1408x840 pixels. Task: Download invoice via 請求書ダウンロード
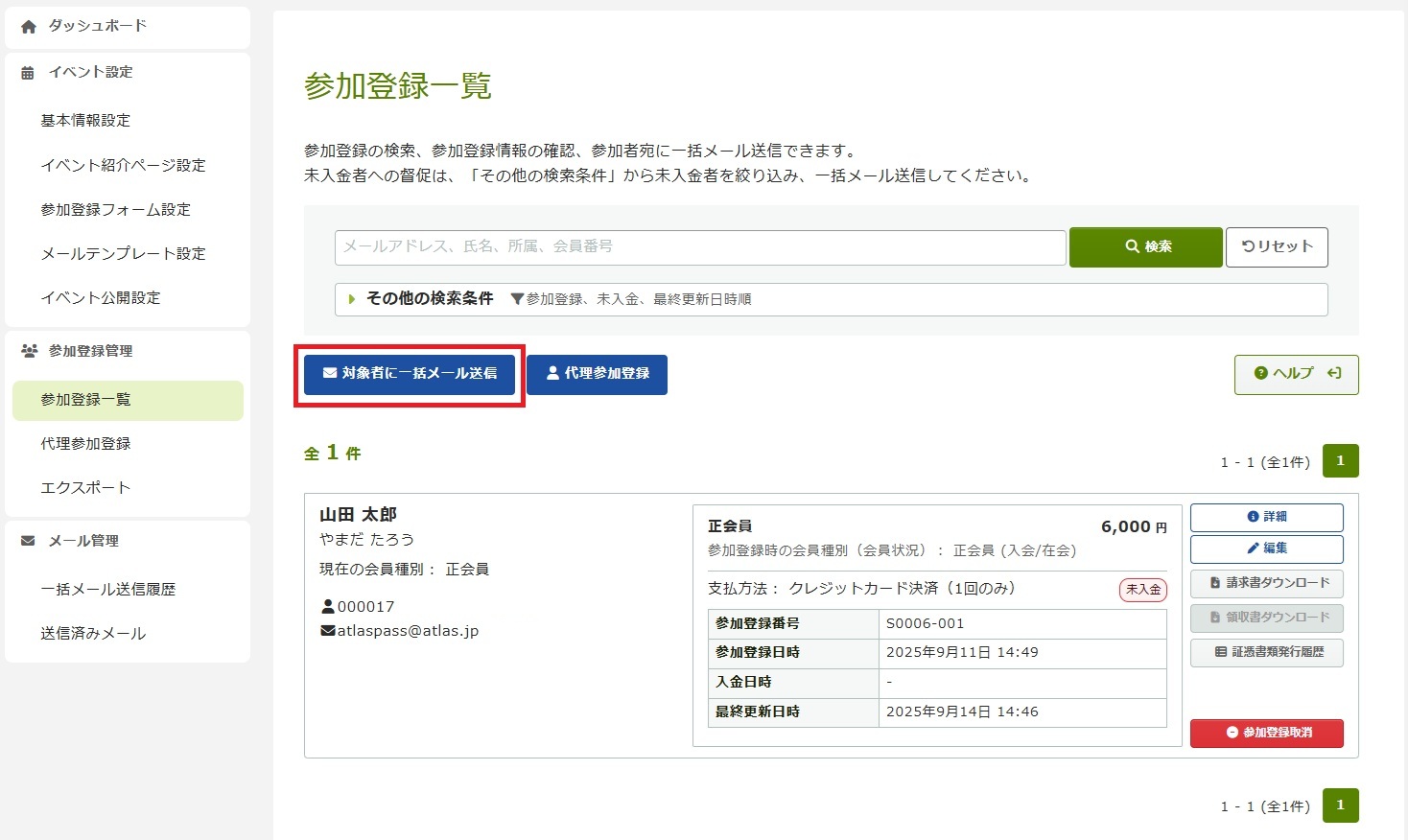[1266, 583]
